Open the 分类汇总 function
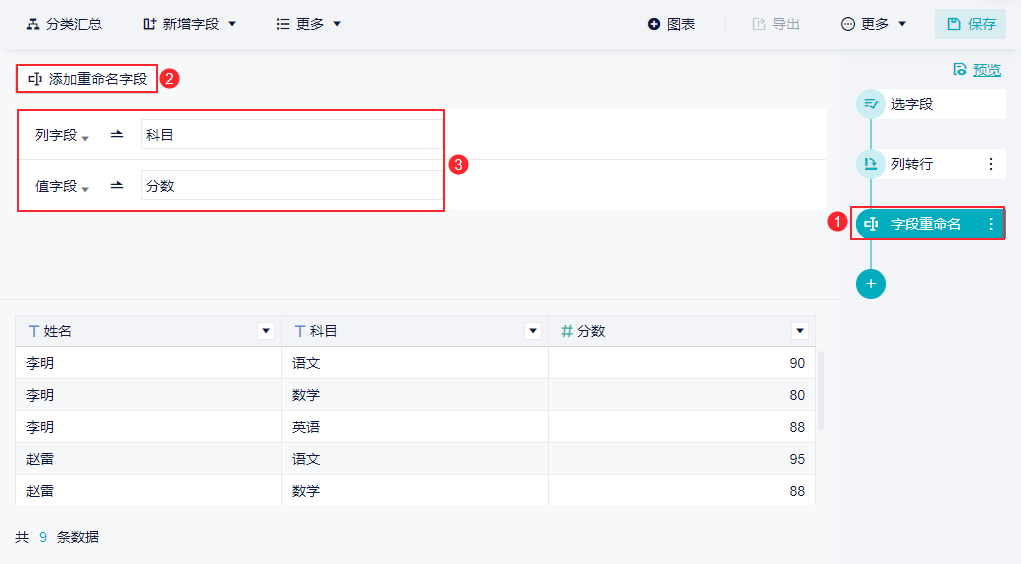 64,24
